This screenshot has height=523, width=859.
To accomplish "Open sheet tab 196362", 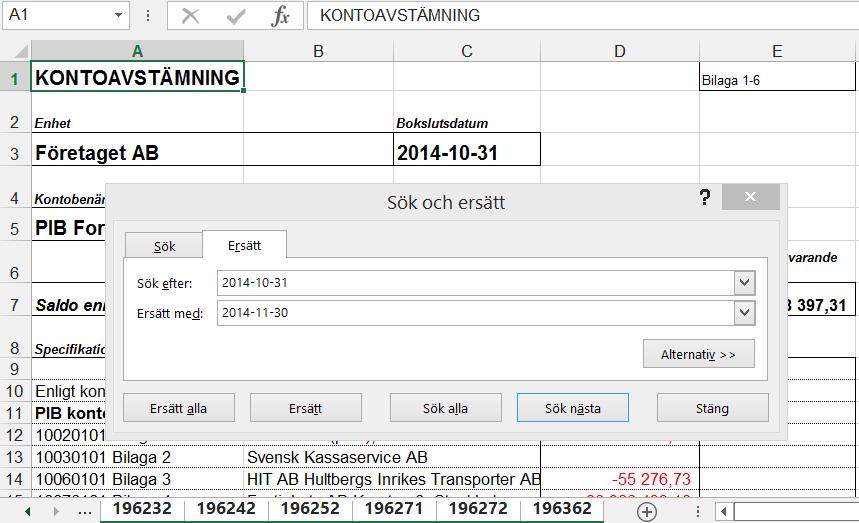I will (562, 509).
